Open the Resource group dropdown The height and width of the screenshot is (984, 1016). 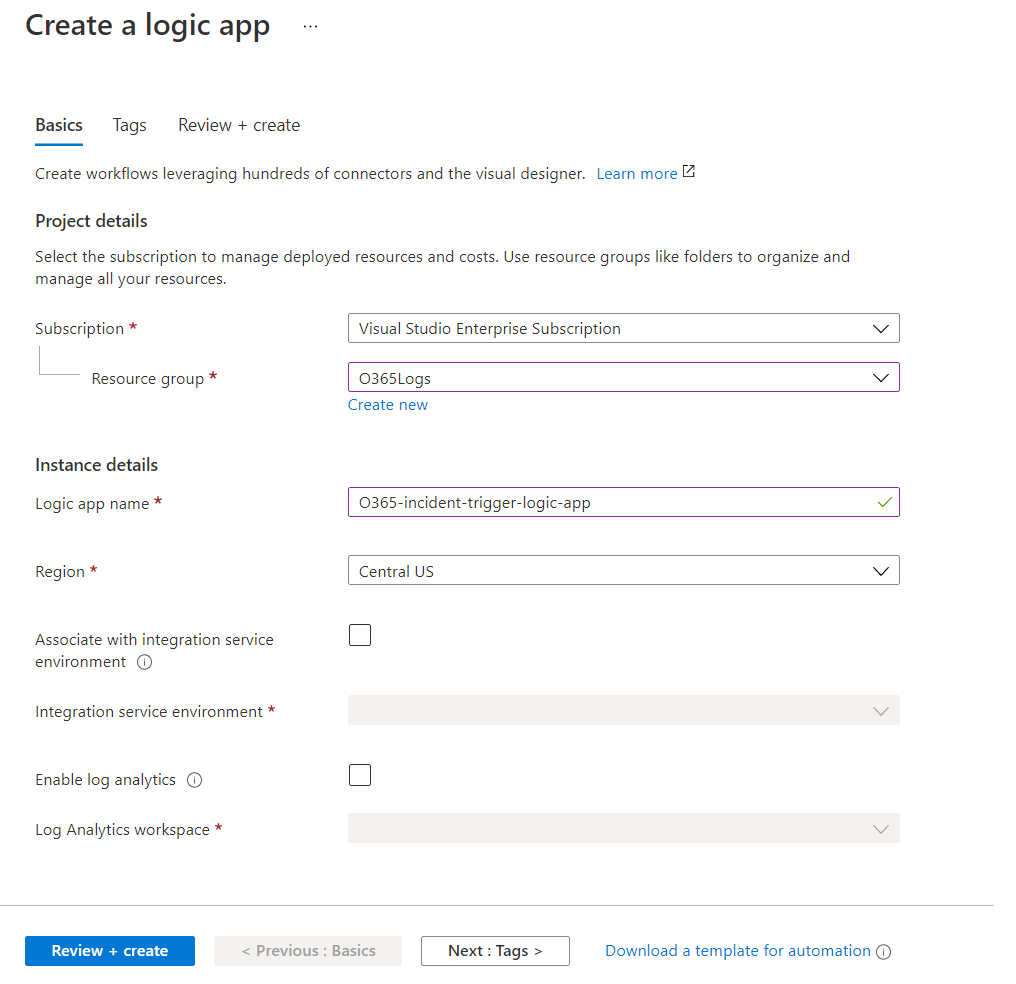click(x=623, y=378)
